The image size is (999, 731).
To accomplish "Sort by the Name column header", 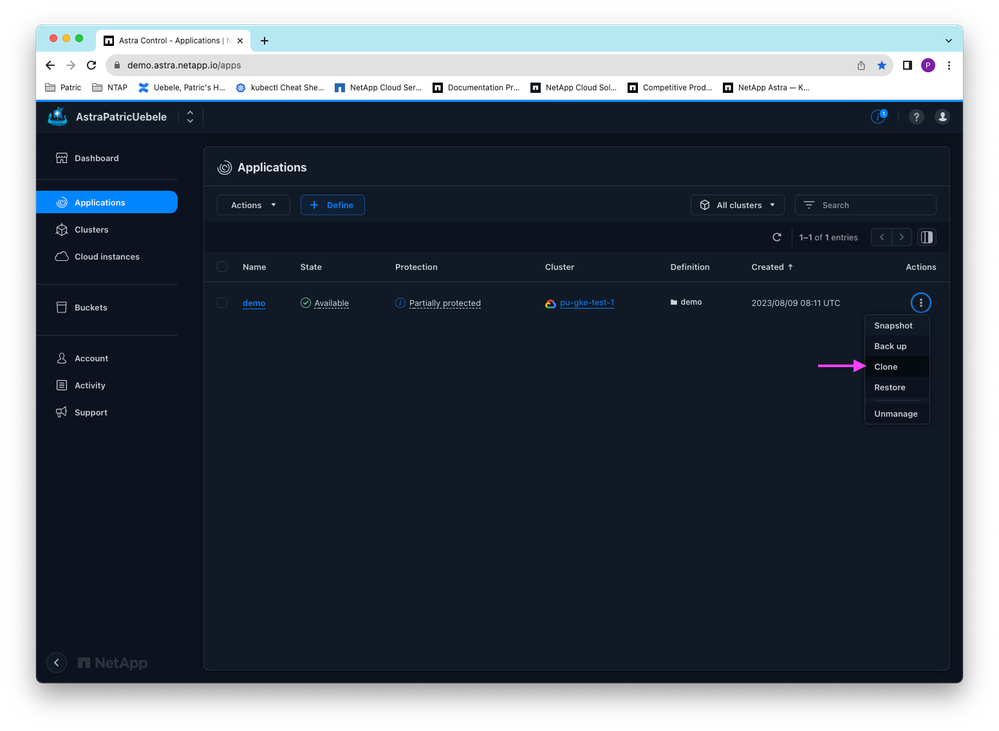I will (254, 267).
